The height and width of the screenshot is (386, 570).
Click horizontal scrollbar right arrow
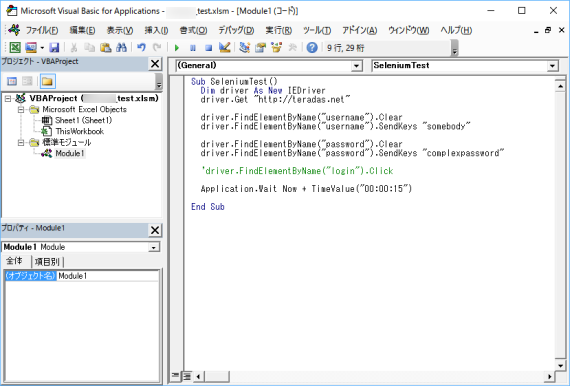[x=550, y=376]
